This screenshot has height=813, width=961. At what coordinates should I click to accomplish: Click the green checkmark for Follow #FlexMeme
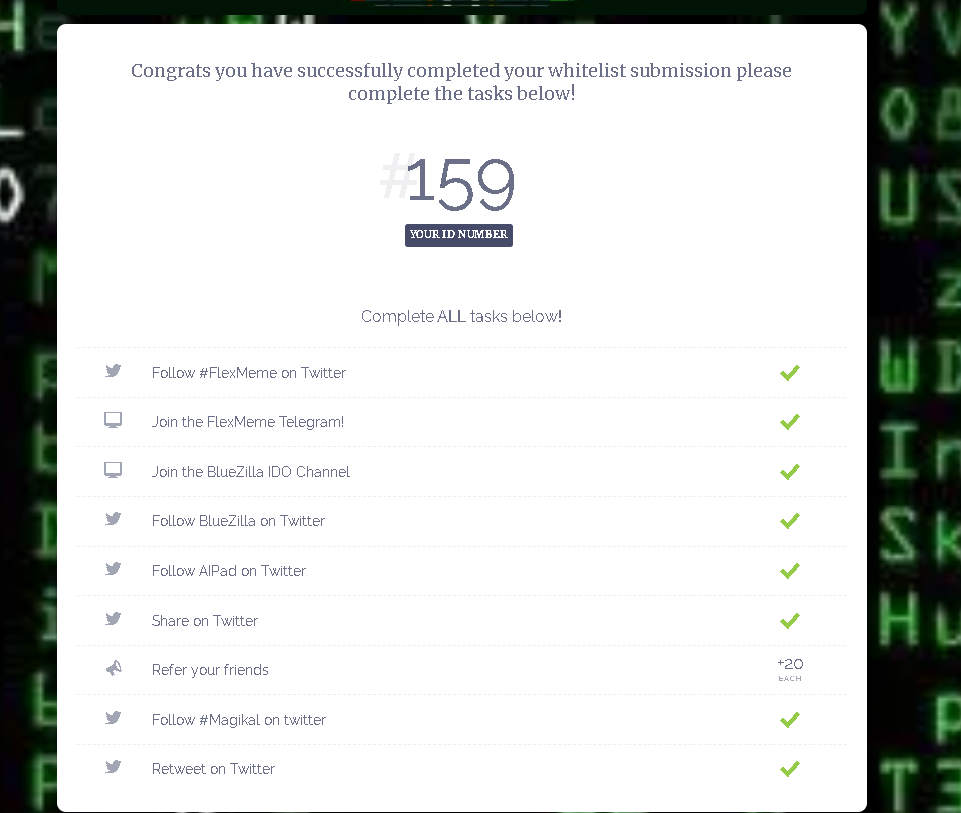pyautogui.click(x=789, y=372)
